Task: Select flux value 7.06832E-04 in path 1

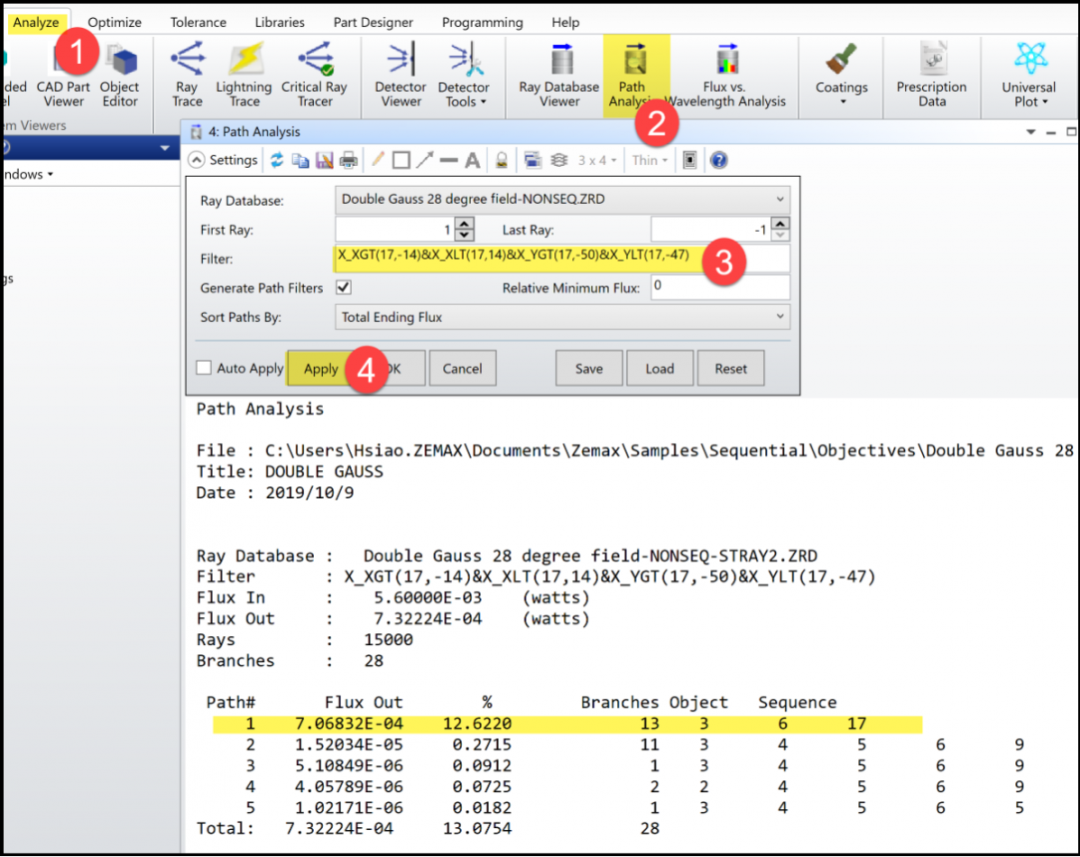Action: coord(349,723)
